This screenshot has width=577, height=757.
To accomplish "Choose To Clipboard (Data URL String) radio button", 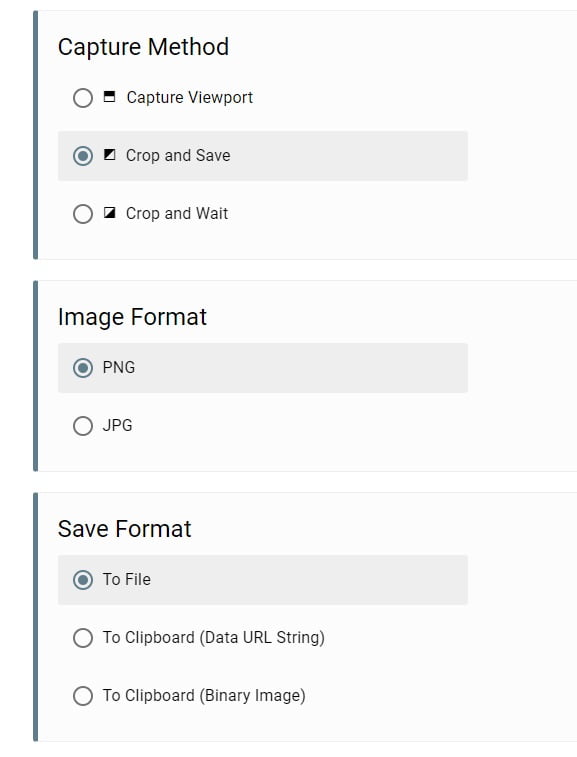I will [x=83, y=638].
